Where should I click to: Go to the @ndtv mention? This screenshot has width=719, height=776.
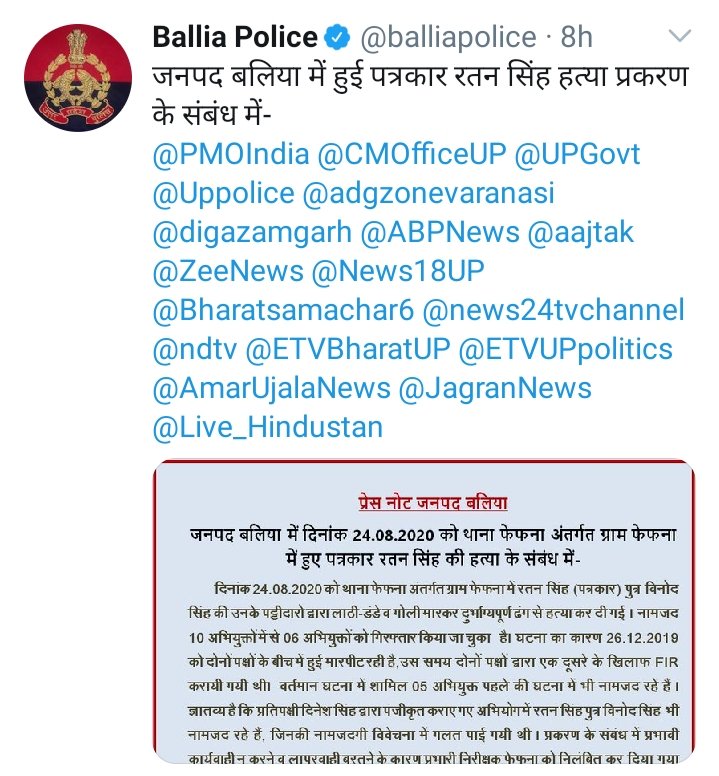tap(195, 349)
